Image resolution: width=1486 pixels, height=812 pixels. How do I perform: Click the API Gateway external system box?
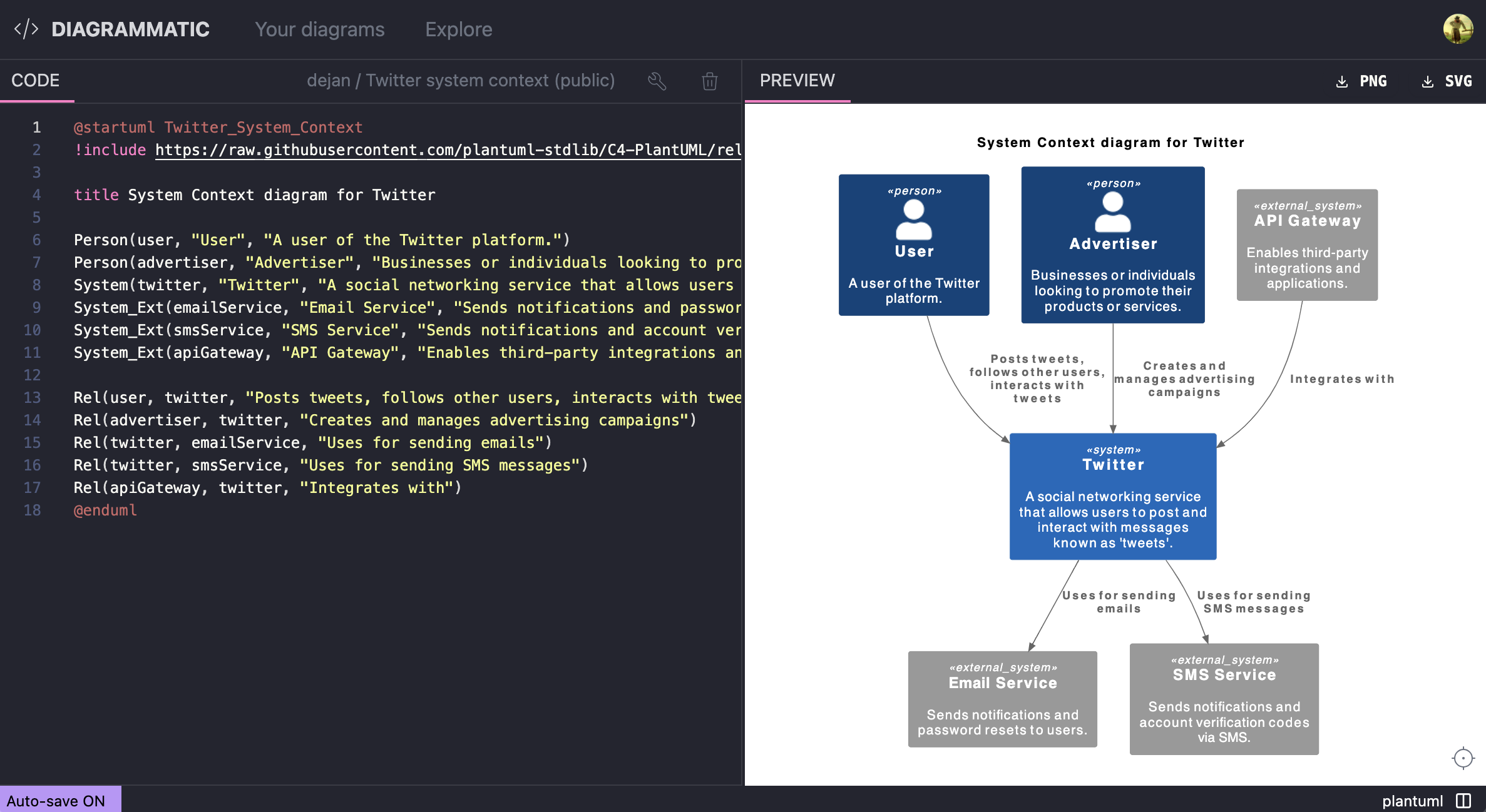pos(1307,245)
